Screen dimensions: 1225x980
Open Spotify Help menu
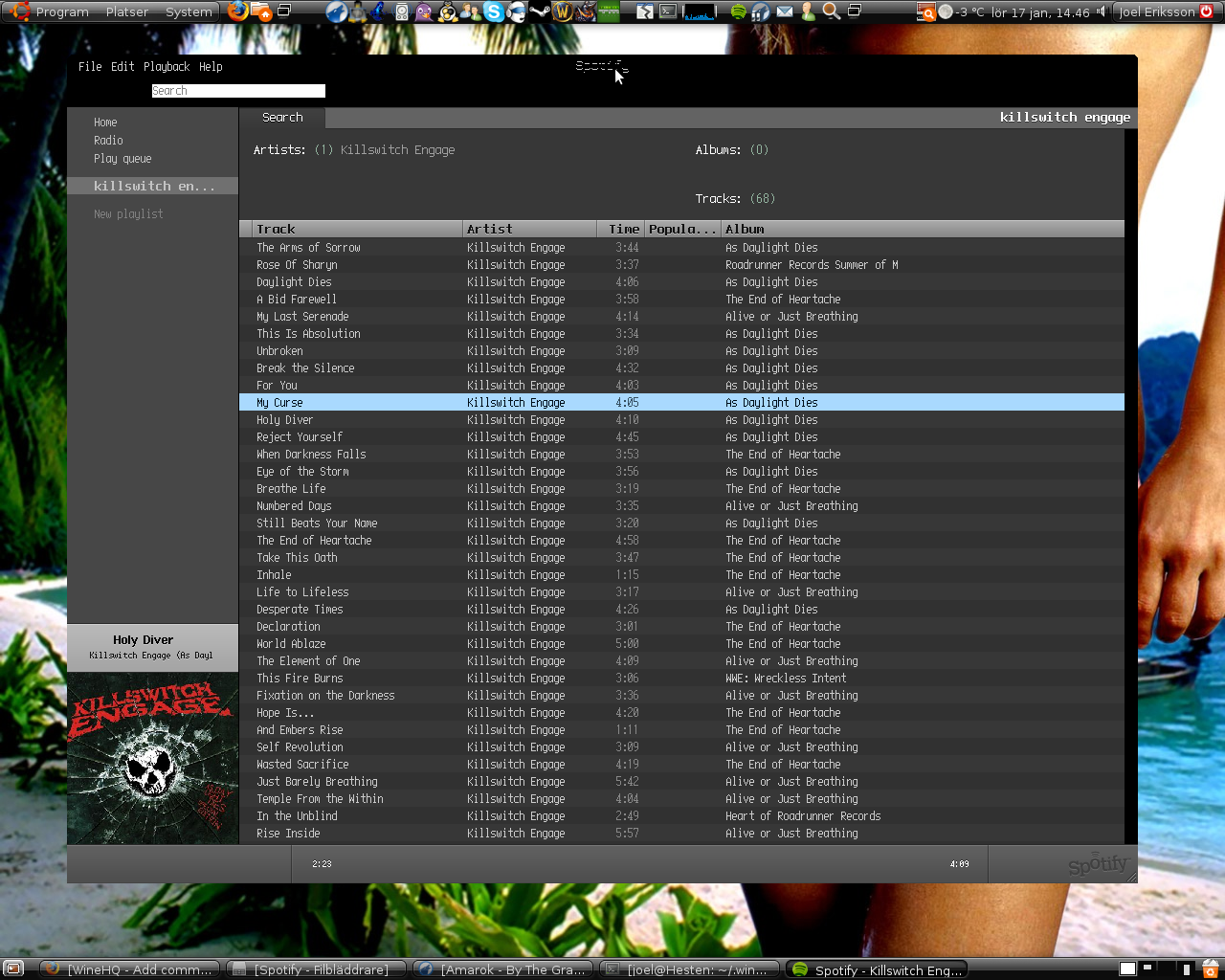tap(211, 67)
